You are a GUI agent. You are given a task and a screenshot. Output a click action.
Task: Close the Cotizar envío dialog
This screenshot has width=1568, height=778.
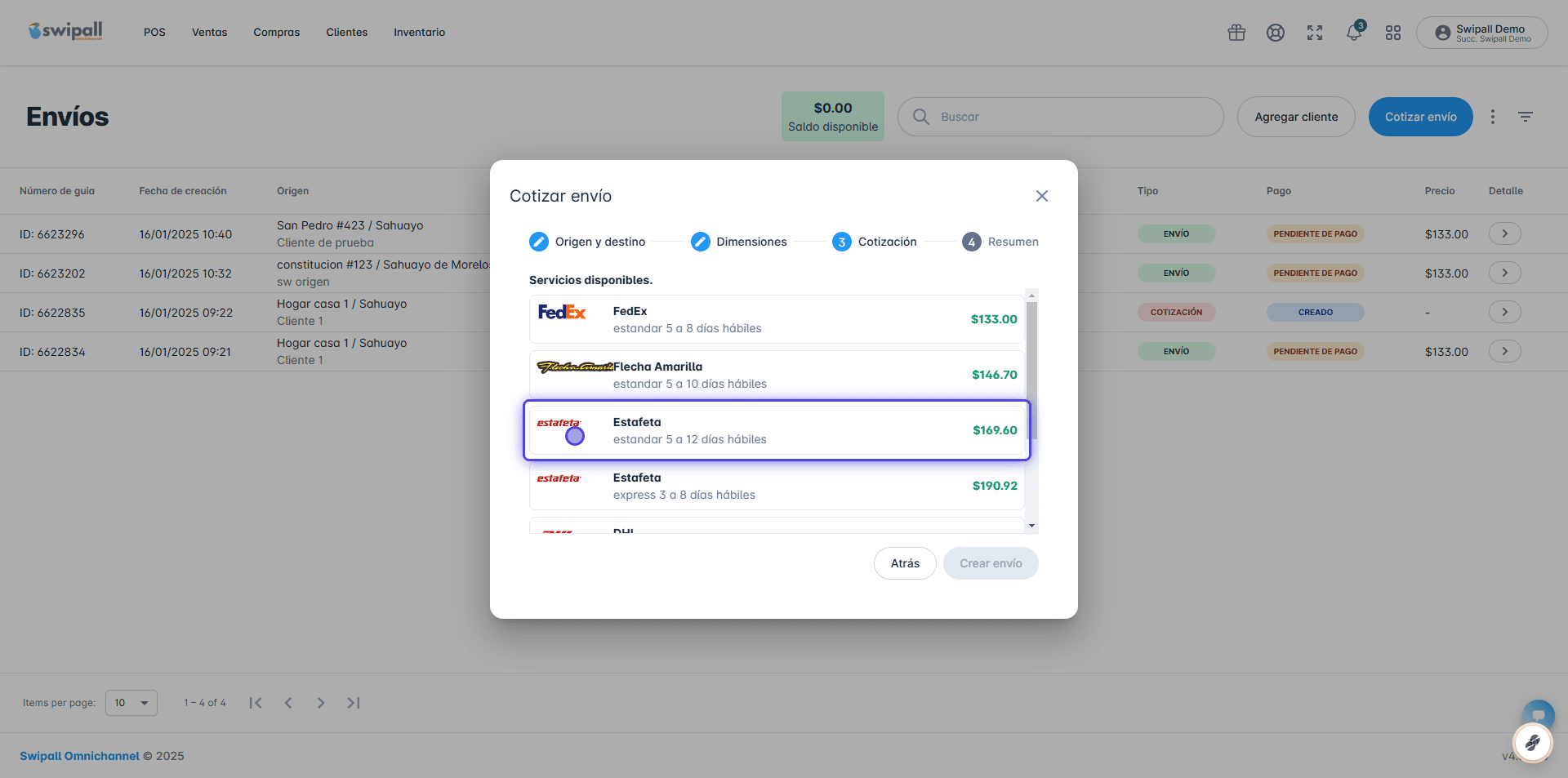[x=1042, y=196]
